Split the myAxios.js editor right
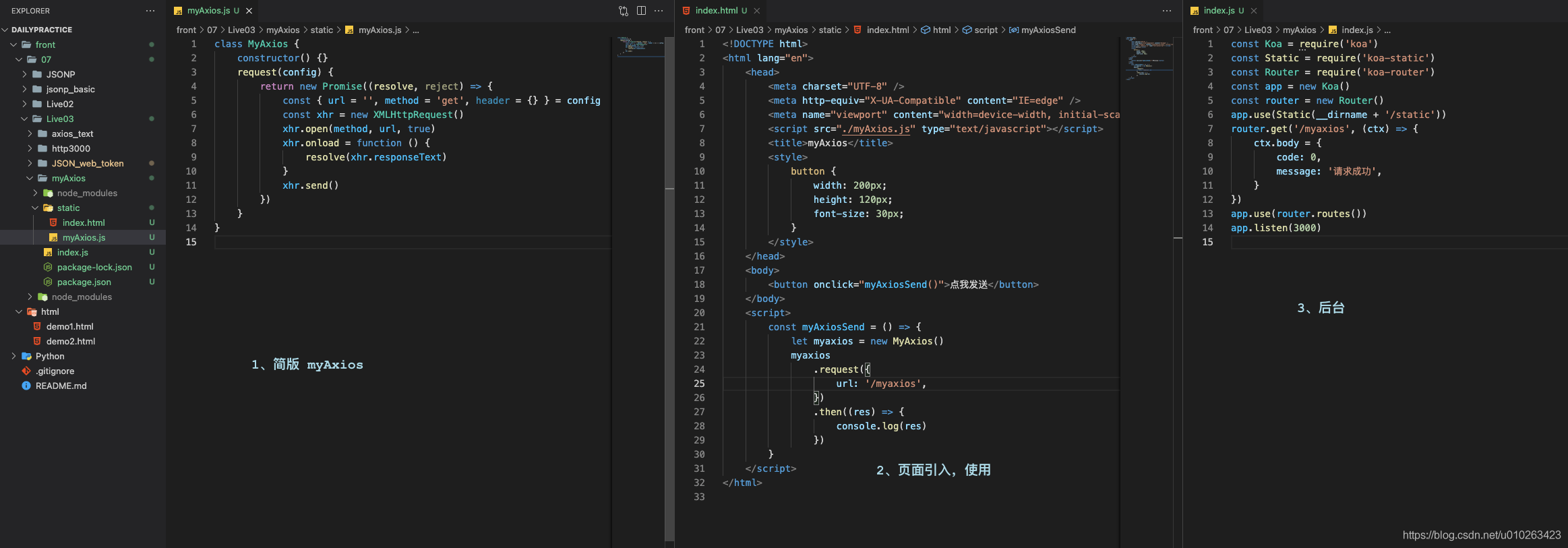Screen dimensions: 1568x548 coord(641,11)
